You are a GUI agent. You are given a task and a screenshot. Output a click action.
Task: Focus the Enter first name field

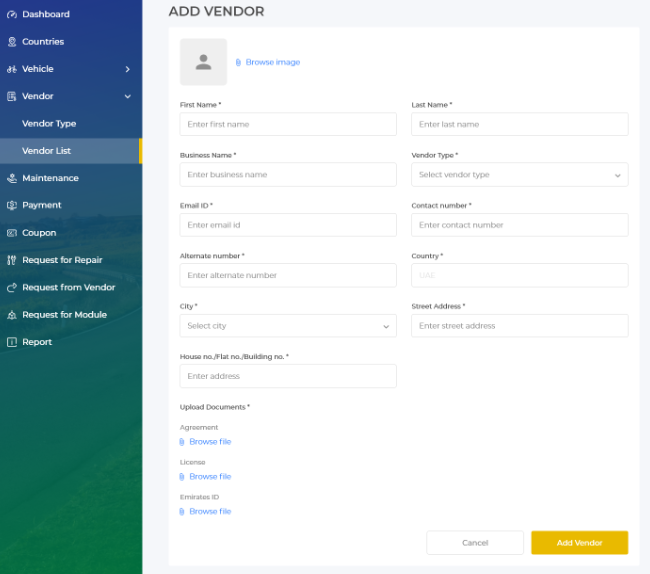tap(288, 124)
